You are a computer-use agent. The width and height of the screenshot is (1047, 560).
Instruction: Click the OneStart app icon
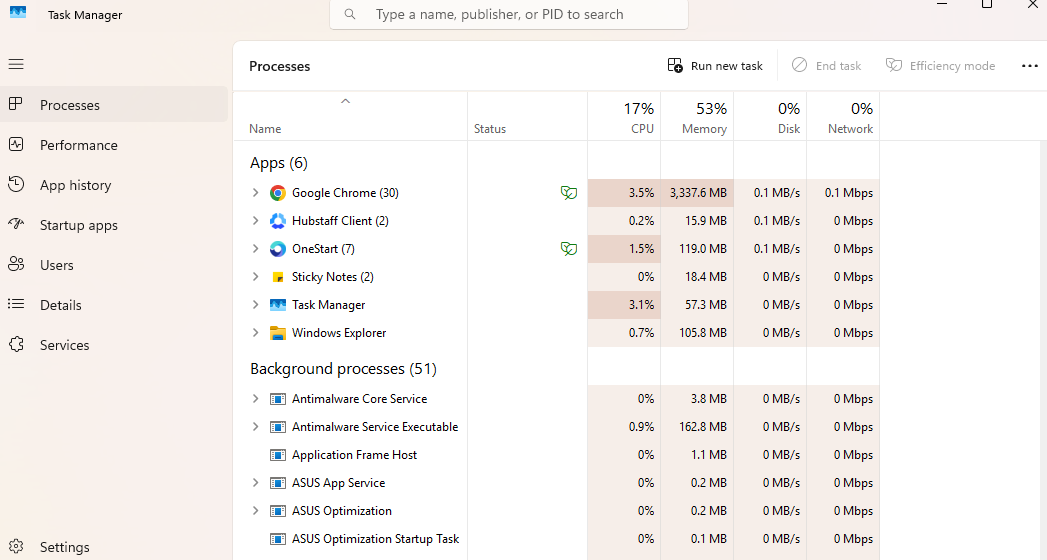point(278,249)
